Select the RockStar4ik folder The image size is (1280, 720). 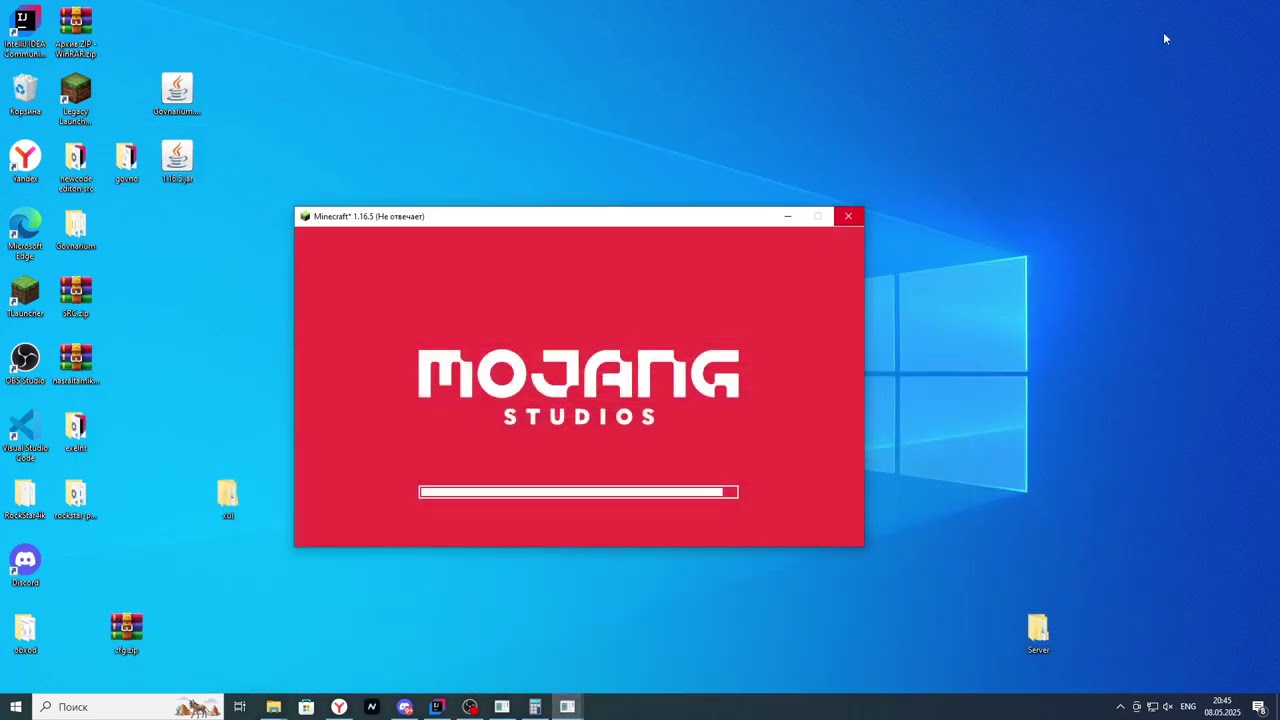click(x=25, y=499)
